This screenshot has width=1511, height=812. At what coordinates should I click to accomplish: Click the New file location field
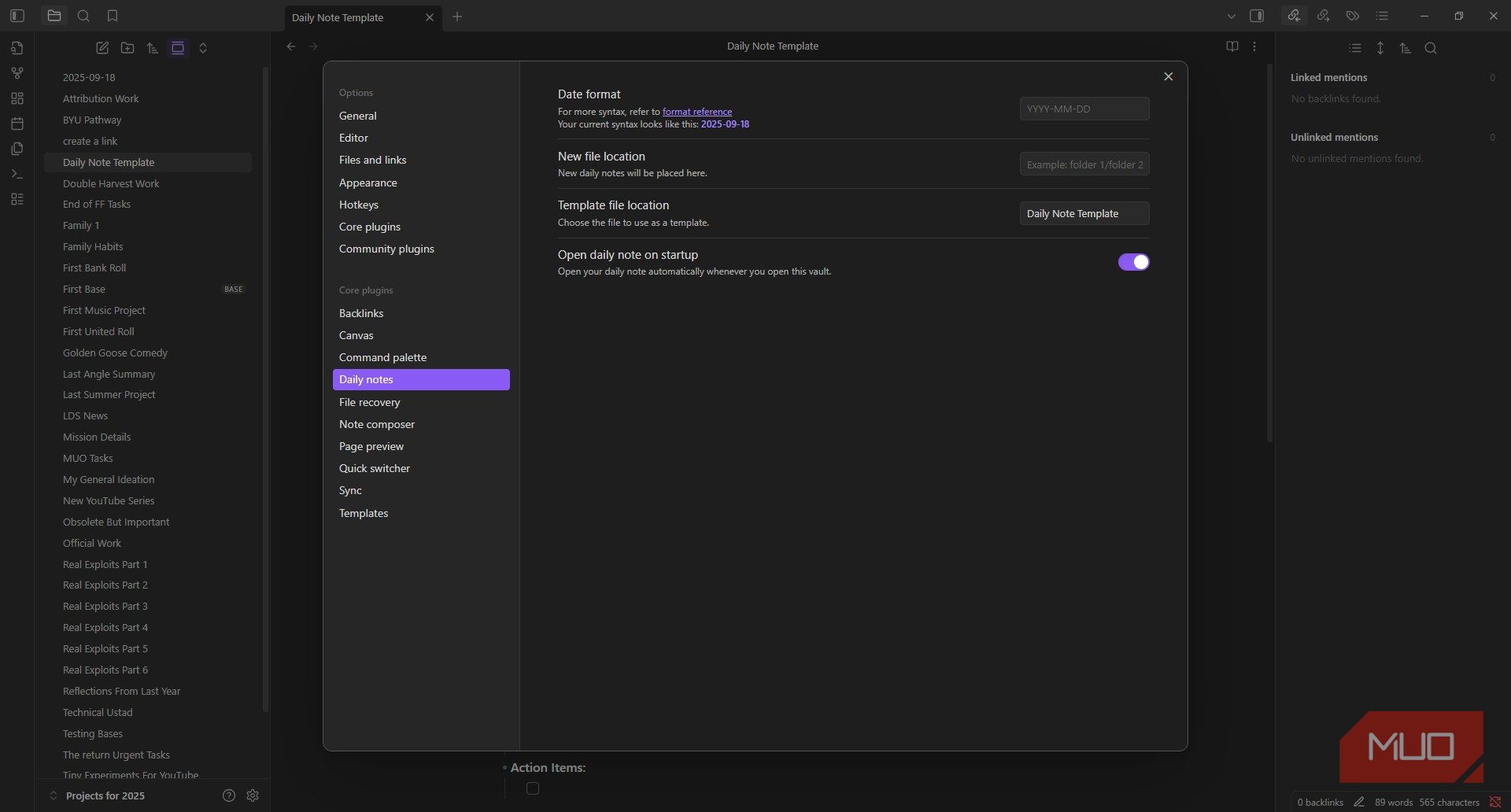click(x=1084, y=164)
